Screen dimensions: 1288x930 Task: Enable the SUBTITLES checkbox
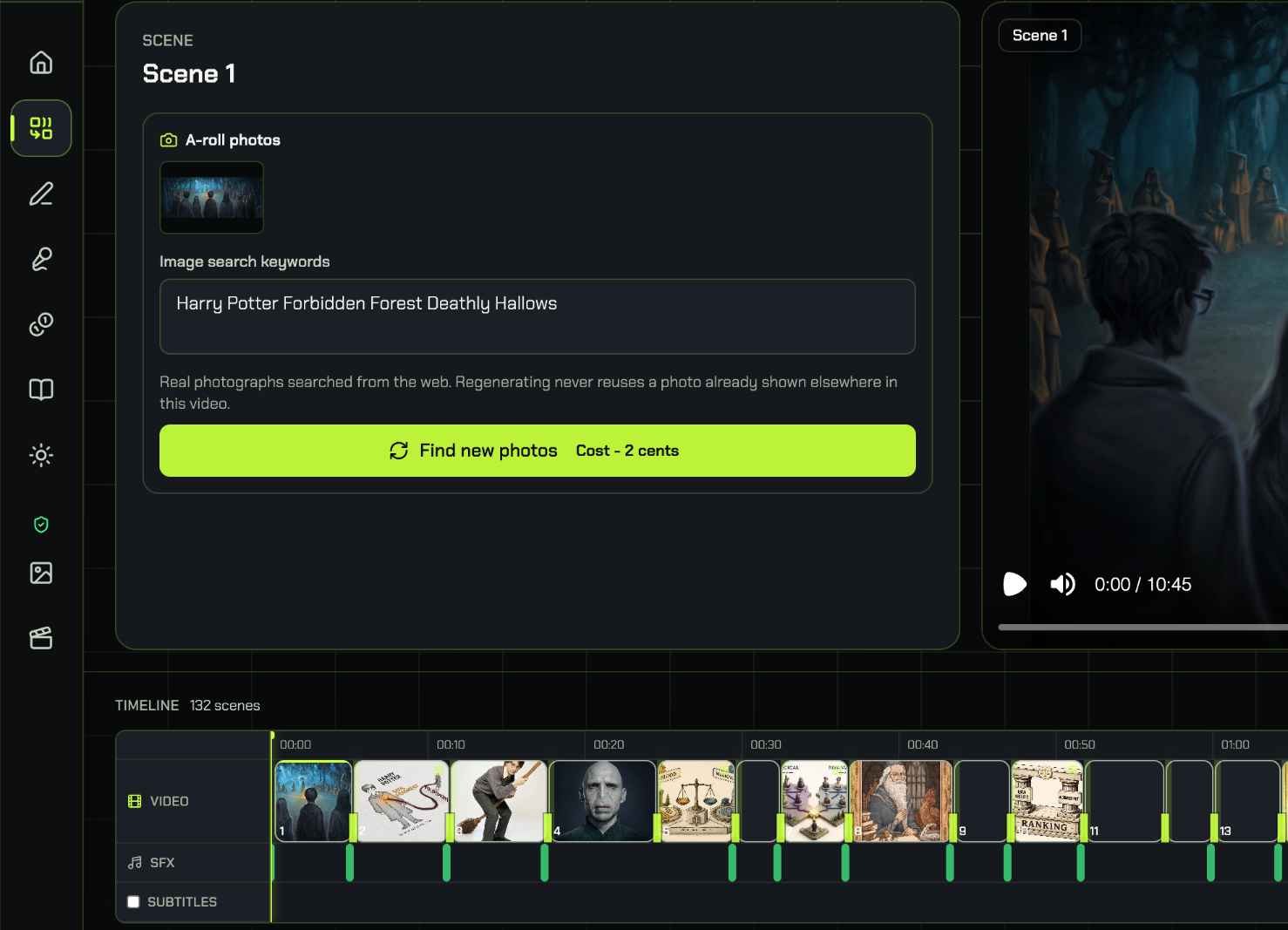[133, 902]
